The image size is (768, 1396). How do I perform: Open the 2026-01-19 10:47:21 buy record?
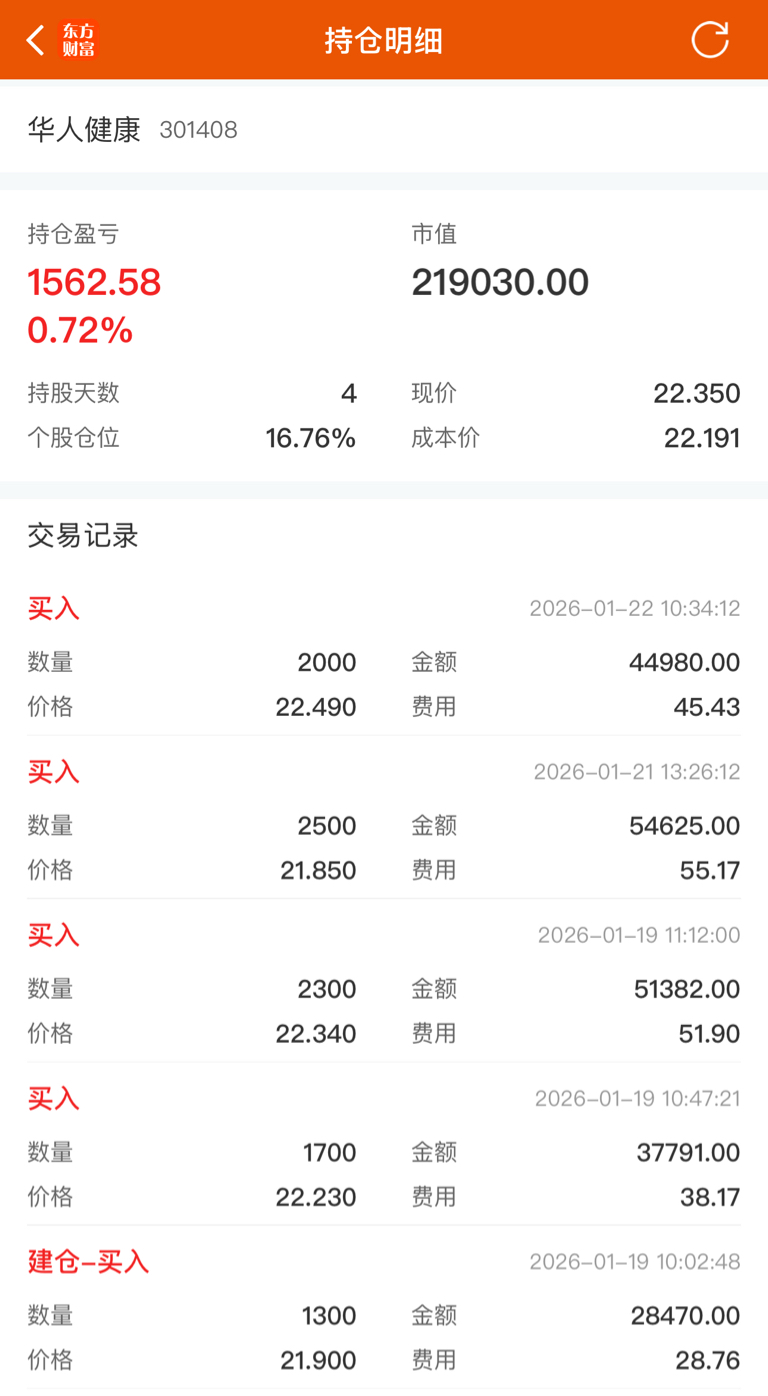384,1148
